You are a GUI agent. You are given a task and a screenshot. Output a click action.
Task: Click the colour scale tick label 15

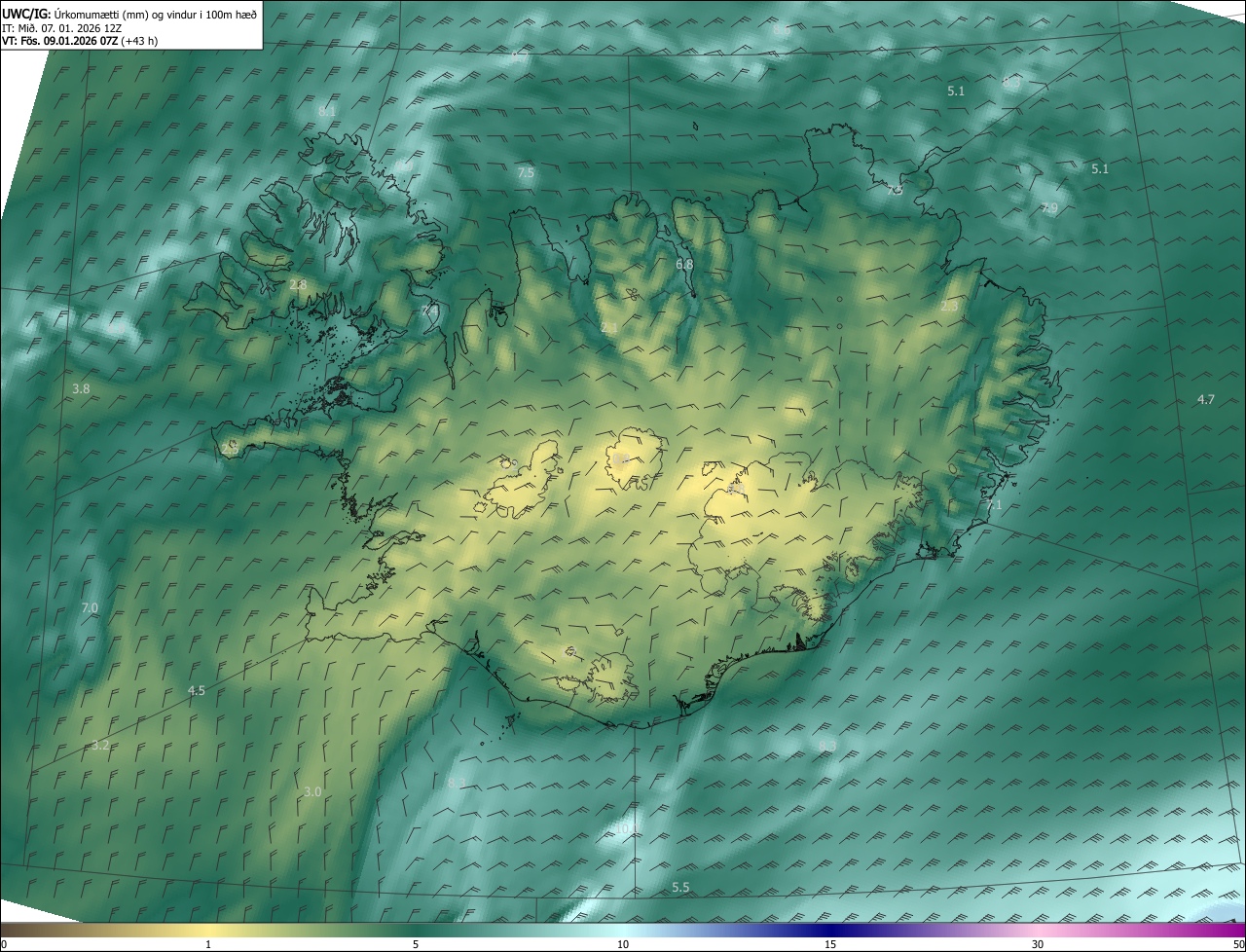830,944
